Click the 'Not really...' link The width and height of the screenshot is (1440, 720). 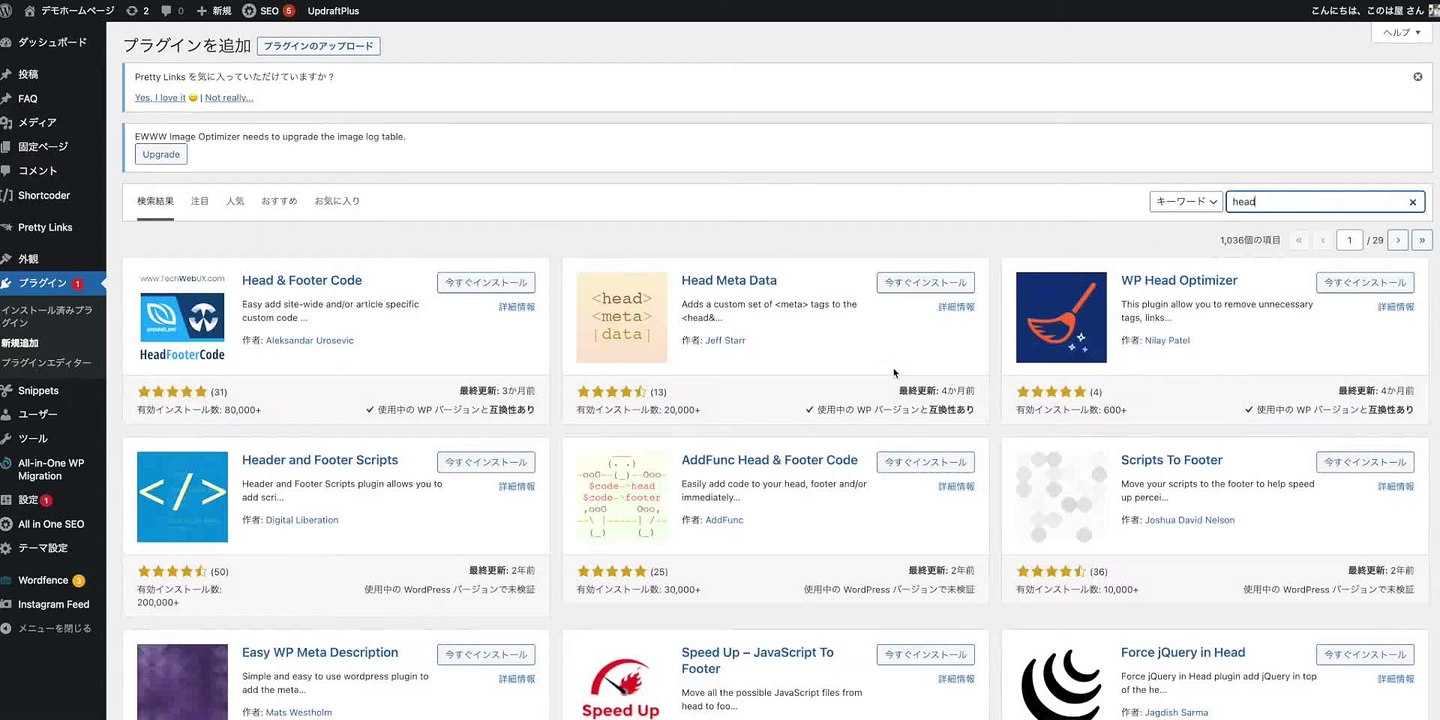pos(229,98)
